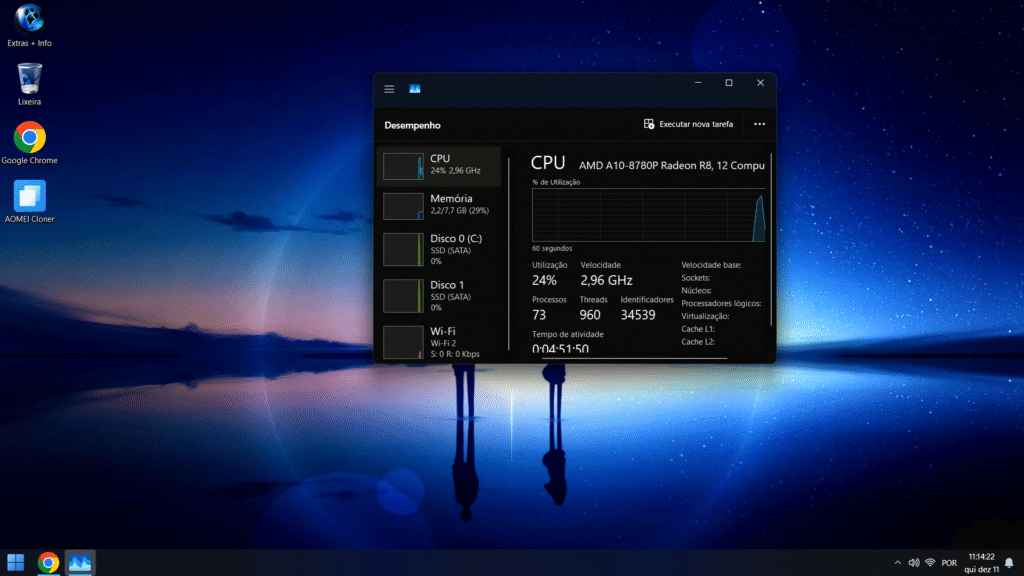The width and height of the screenshot is (1024, 576).
Task: Open the Windows Start menu
Action: coord(16,563)
